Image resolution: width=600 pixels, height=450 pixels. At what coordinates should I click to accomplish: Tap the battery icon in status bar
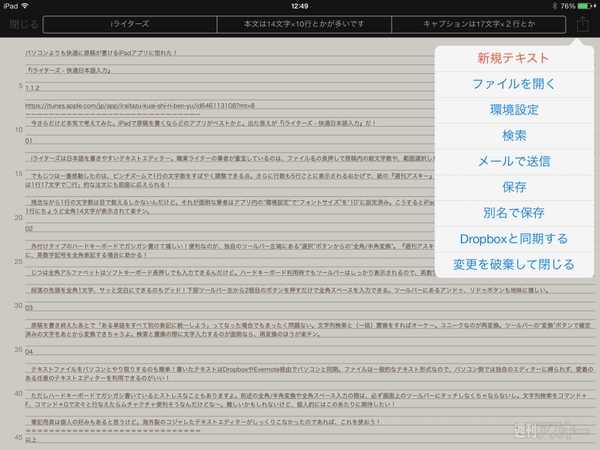click(x=585, y=6)
